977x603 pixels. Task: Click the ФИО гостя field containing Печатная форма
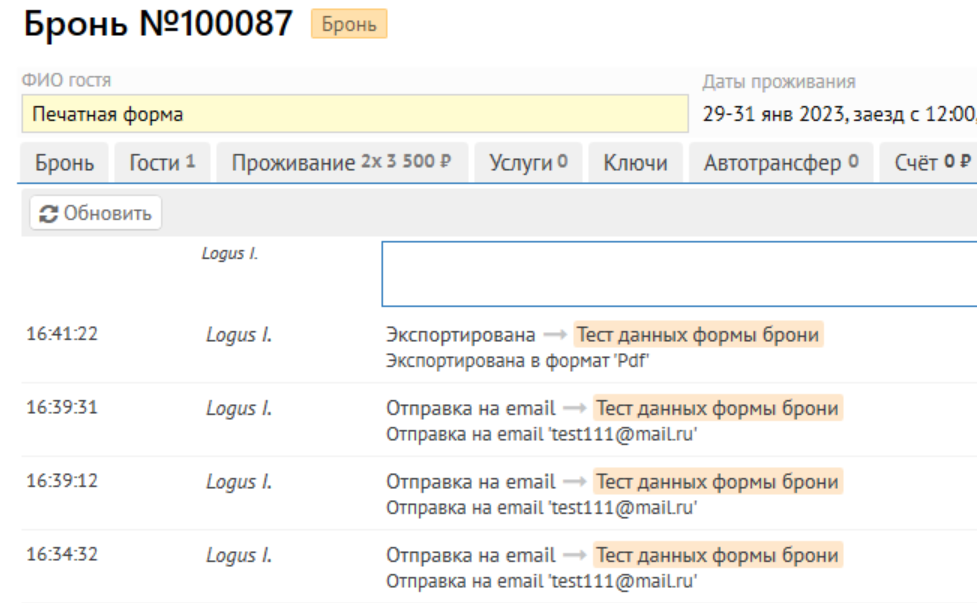pos(354,114)
